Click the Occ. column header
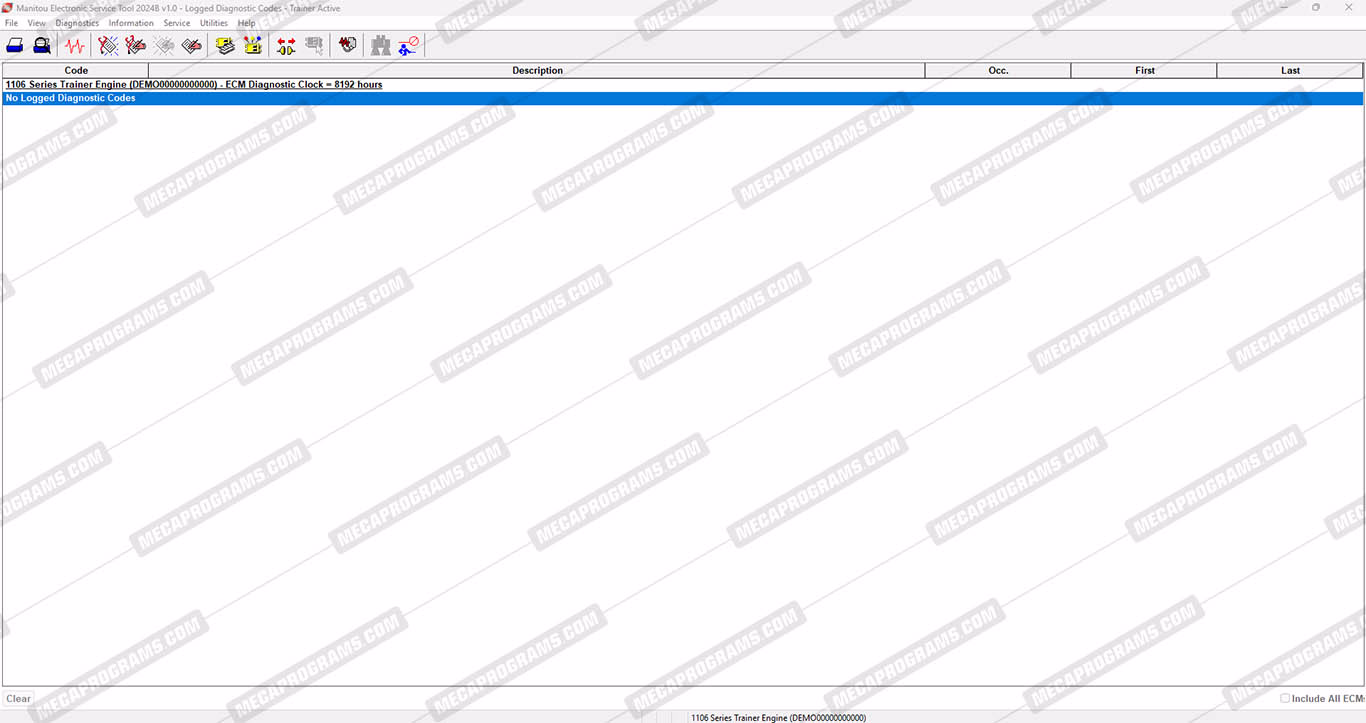The image size is (1366, 723). point(997,71)
